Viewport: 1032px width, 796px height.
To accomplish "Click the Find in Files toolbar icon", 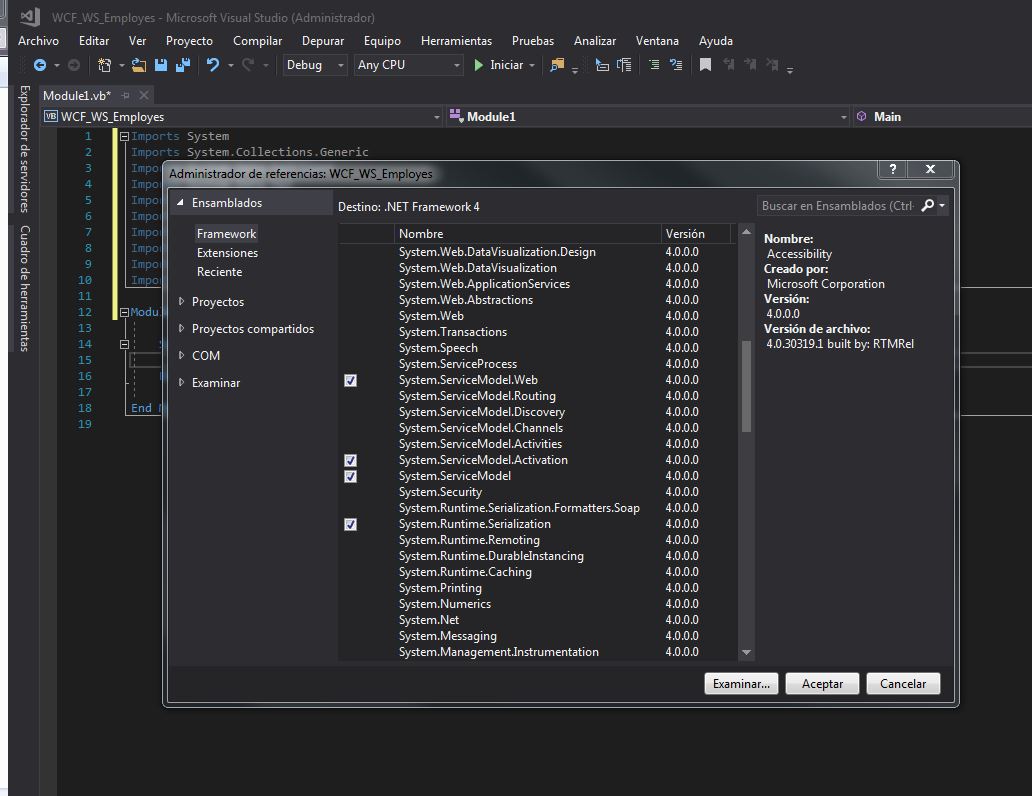I will pos(557,65).
